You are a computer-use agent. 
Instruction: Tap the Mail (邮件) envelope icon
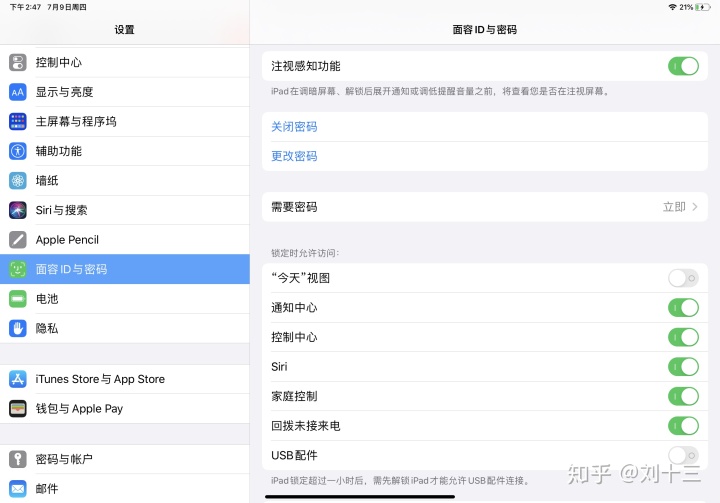(17, 488)
